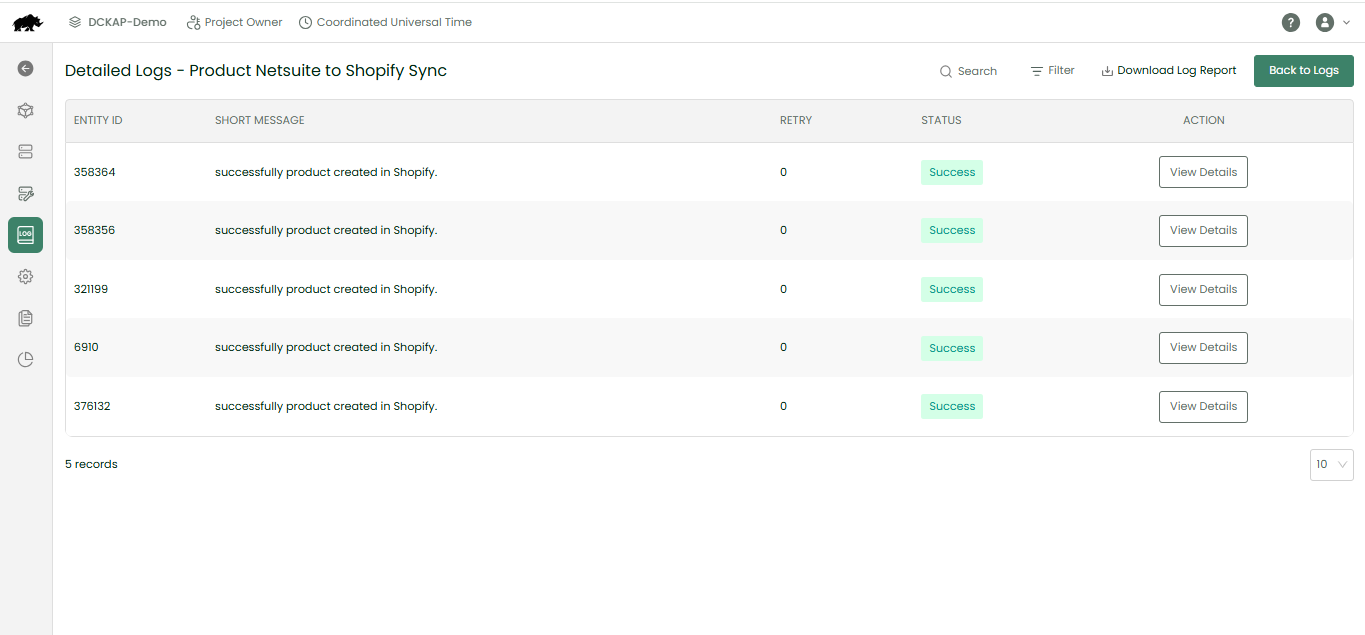Click the help question mark icon

(1291, 22)
